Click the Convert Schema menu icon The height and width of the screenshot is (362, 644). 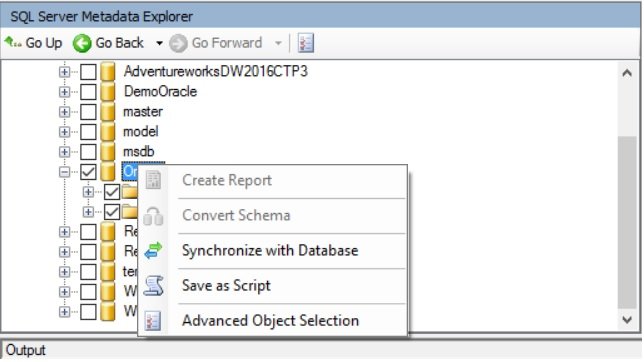click(x=153, y=216)
